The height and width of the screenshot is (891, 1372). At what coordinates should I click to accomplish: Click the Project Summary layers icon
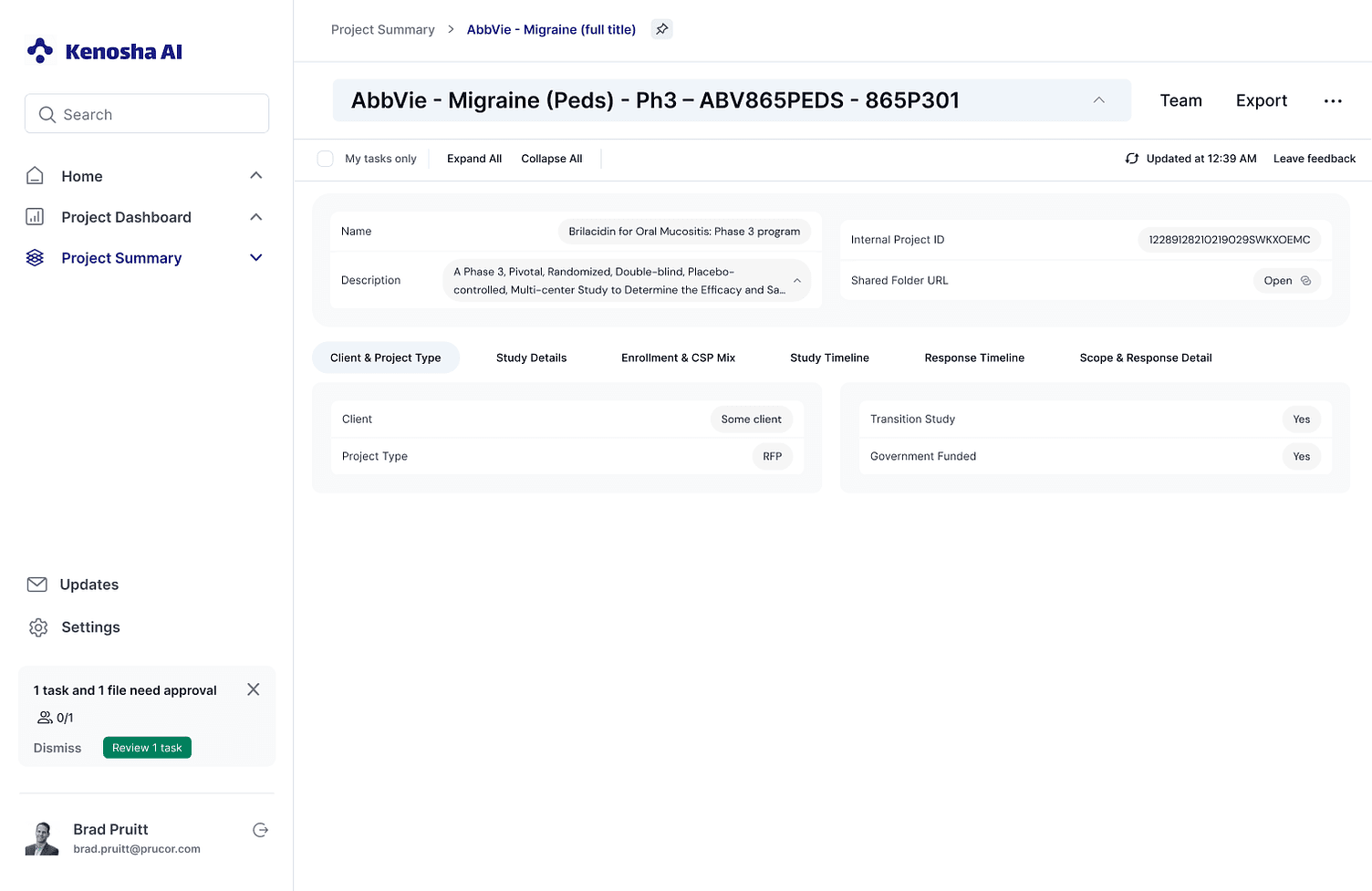[35, 258]
